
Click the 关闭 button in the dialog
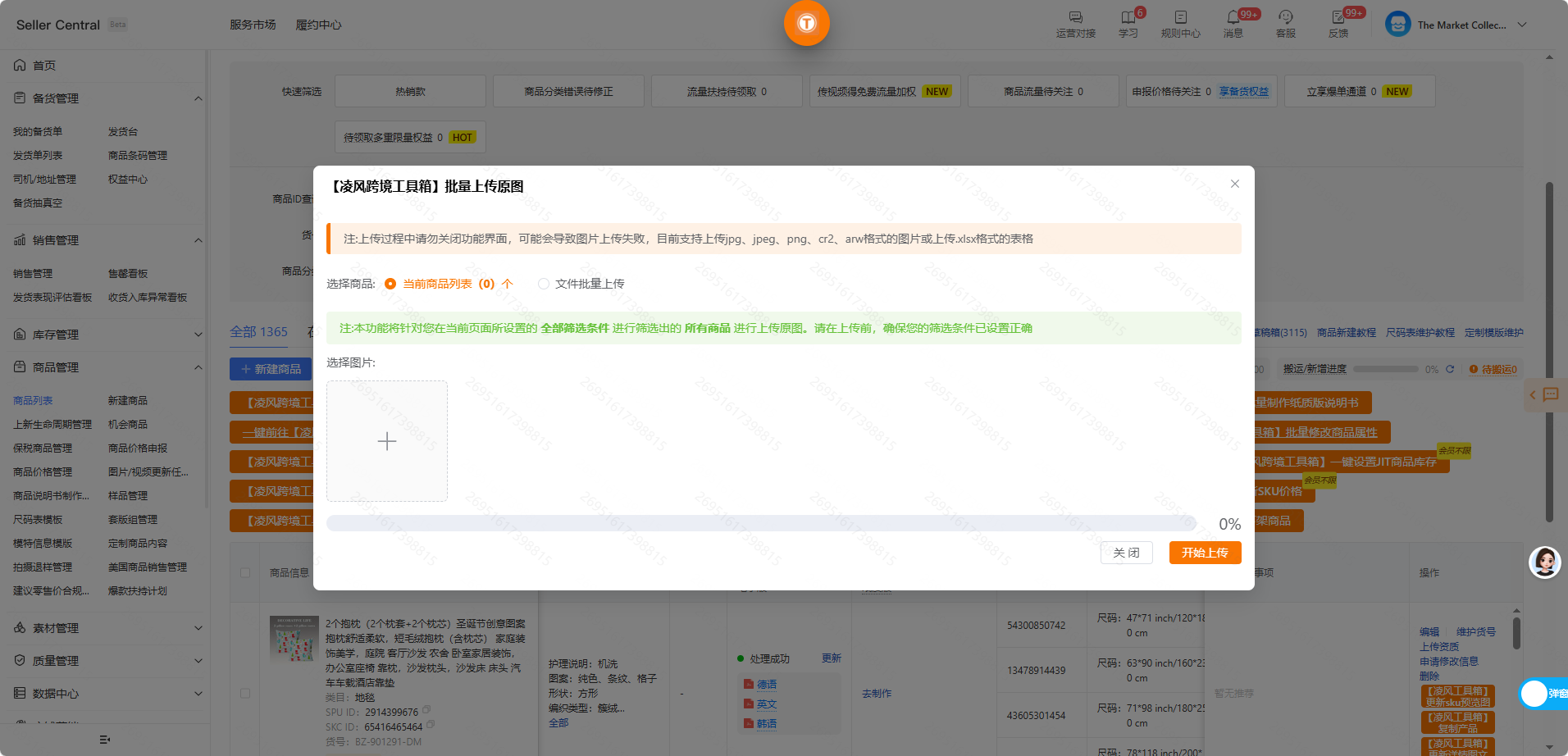(1126, 553)
